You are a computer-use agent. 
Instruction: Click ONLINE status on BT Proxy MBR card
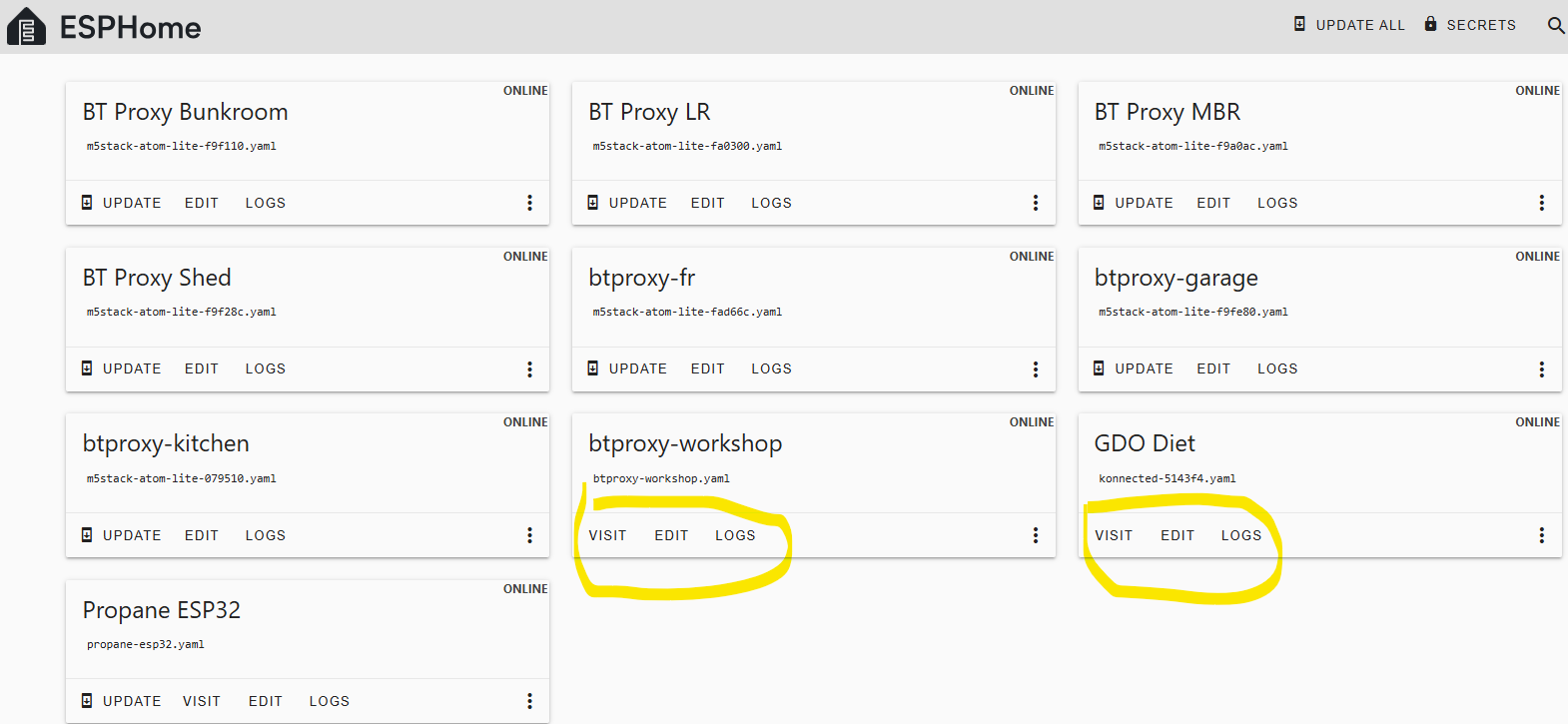point(1538,91)
